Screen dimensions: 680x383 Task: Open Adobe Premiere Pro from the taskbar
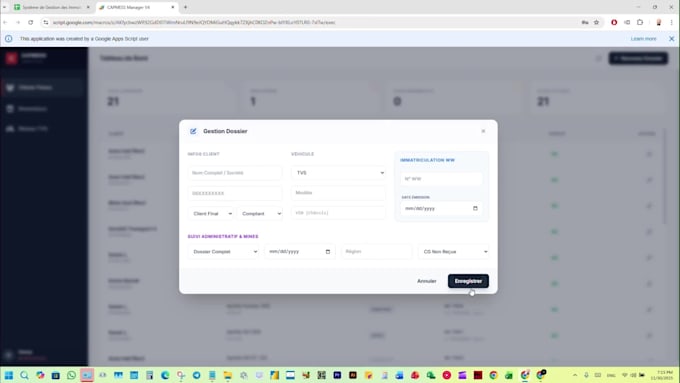[x=337, y=375]
